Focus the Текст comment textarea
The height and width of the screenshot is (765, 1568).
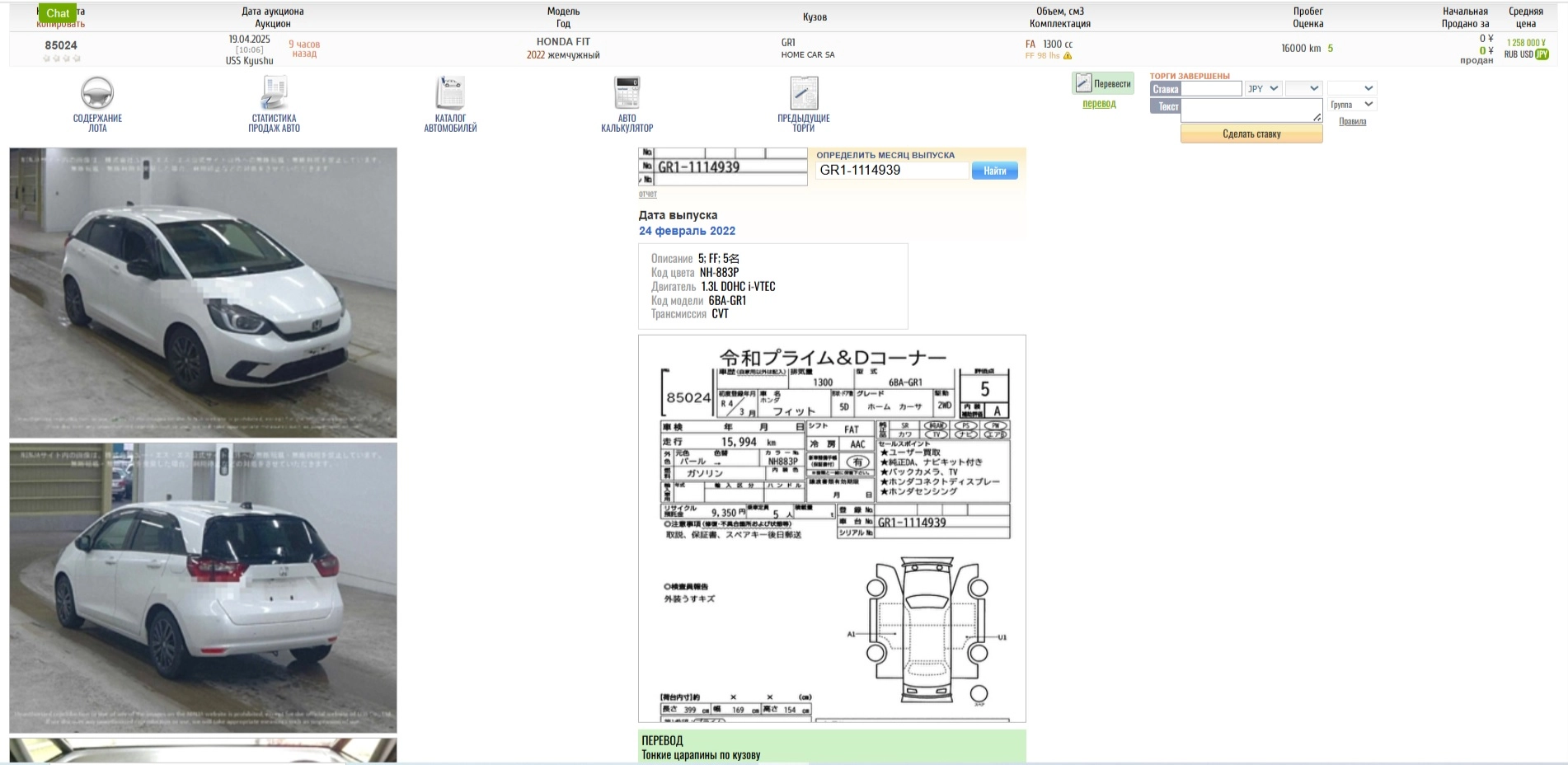tap(1251, 110)
